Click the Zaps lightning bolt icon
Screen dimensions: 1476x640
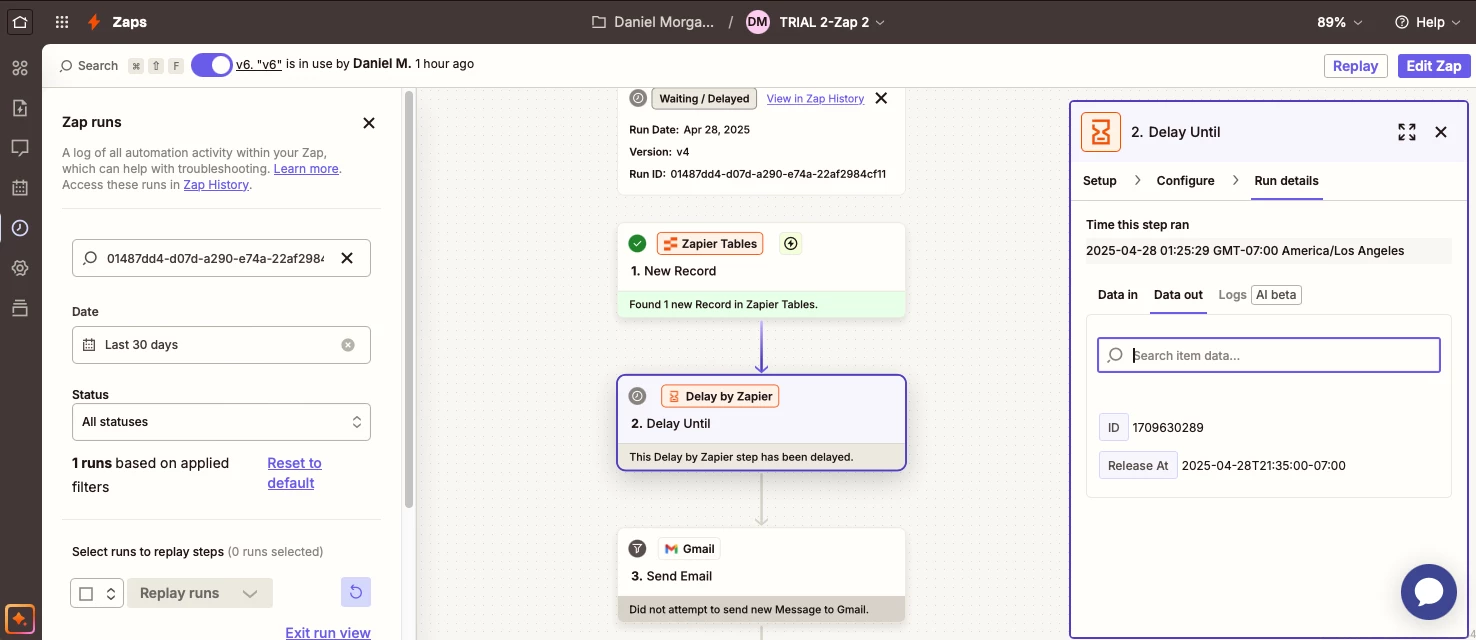(x=94, y=22)
